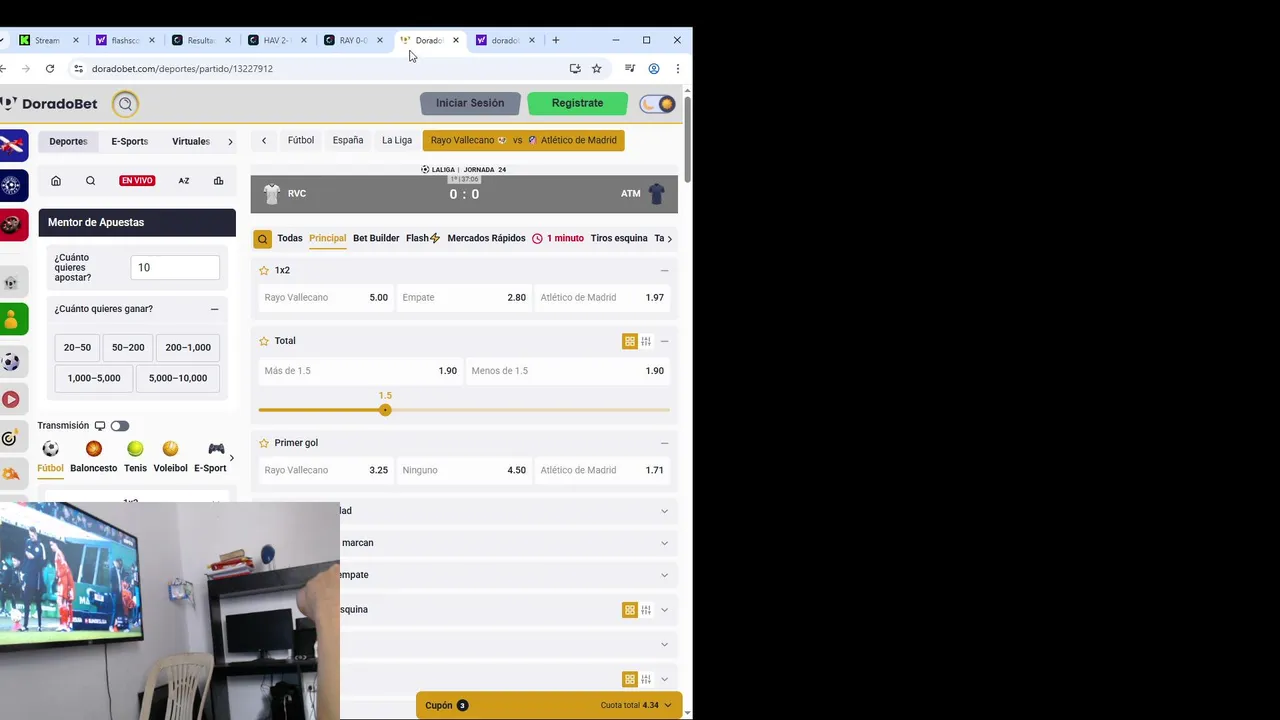The image size is (1280, 720).
Task: Show more sports with the right chevron
Action: click(x=232, y=458)
